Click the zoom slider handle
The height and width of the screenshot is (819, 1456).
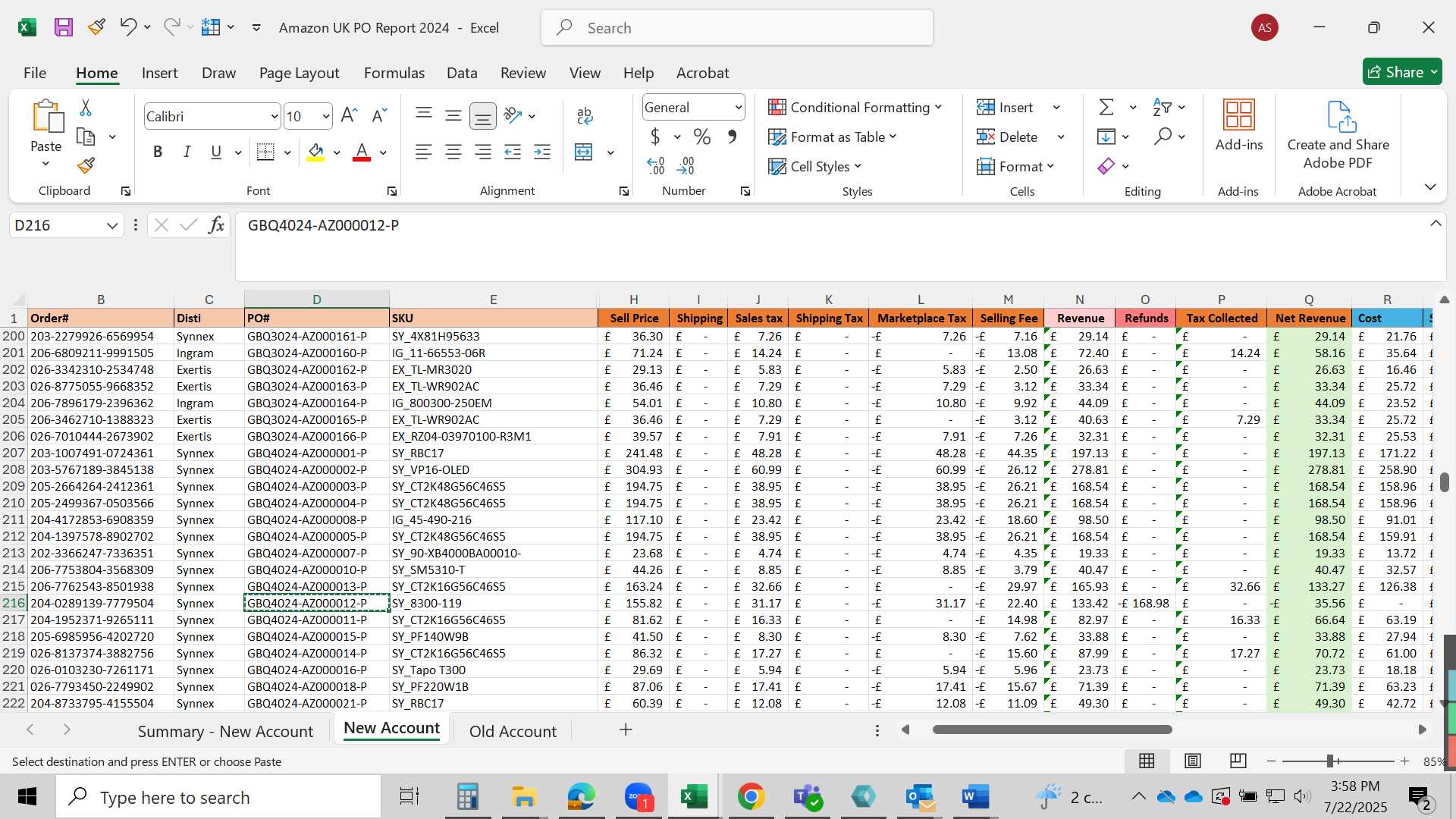coord(1329,761)
